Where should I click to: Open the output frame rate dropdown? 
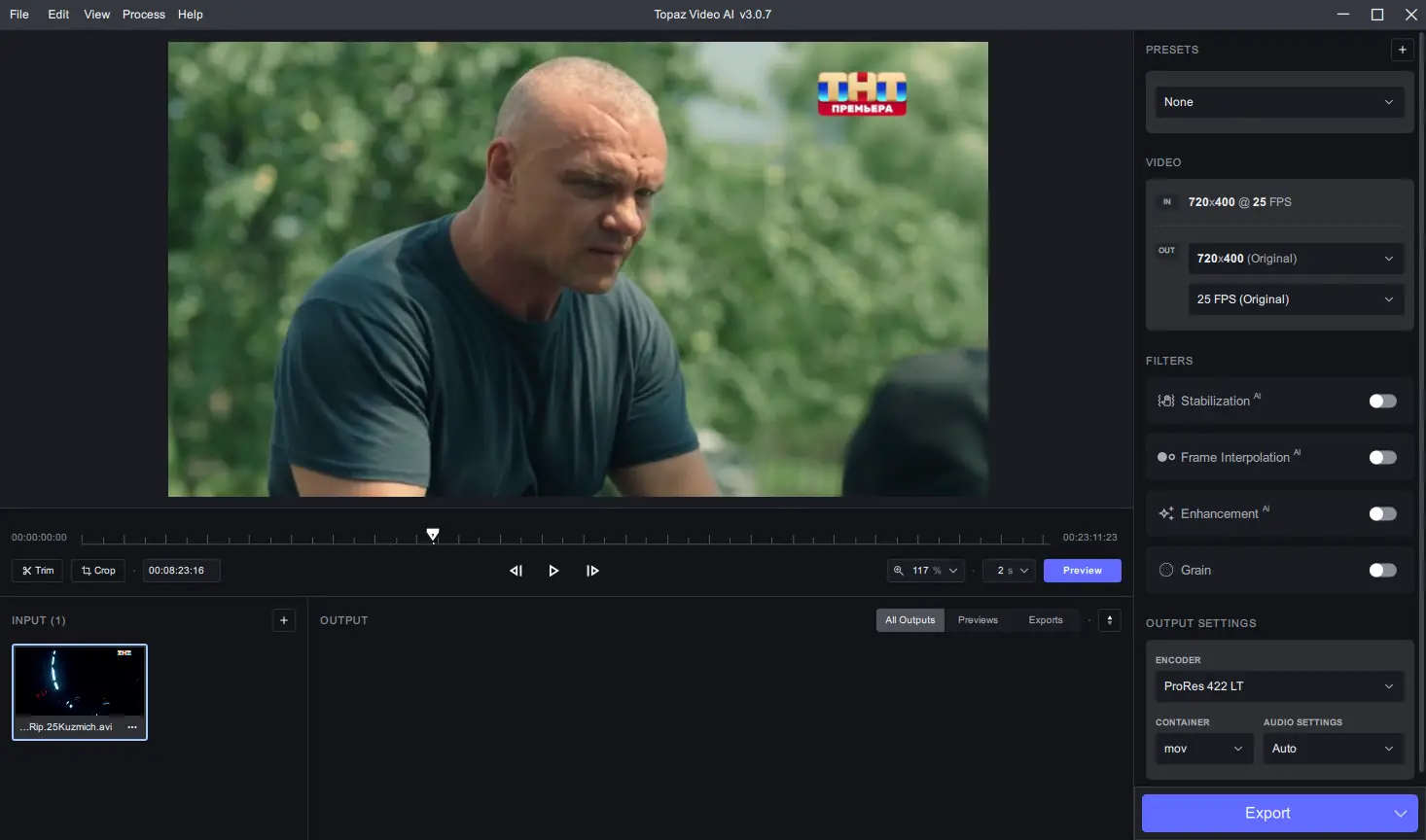tap(1296, 299)
